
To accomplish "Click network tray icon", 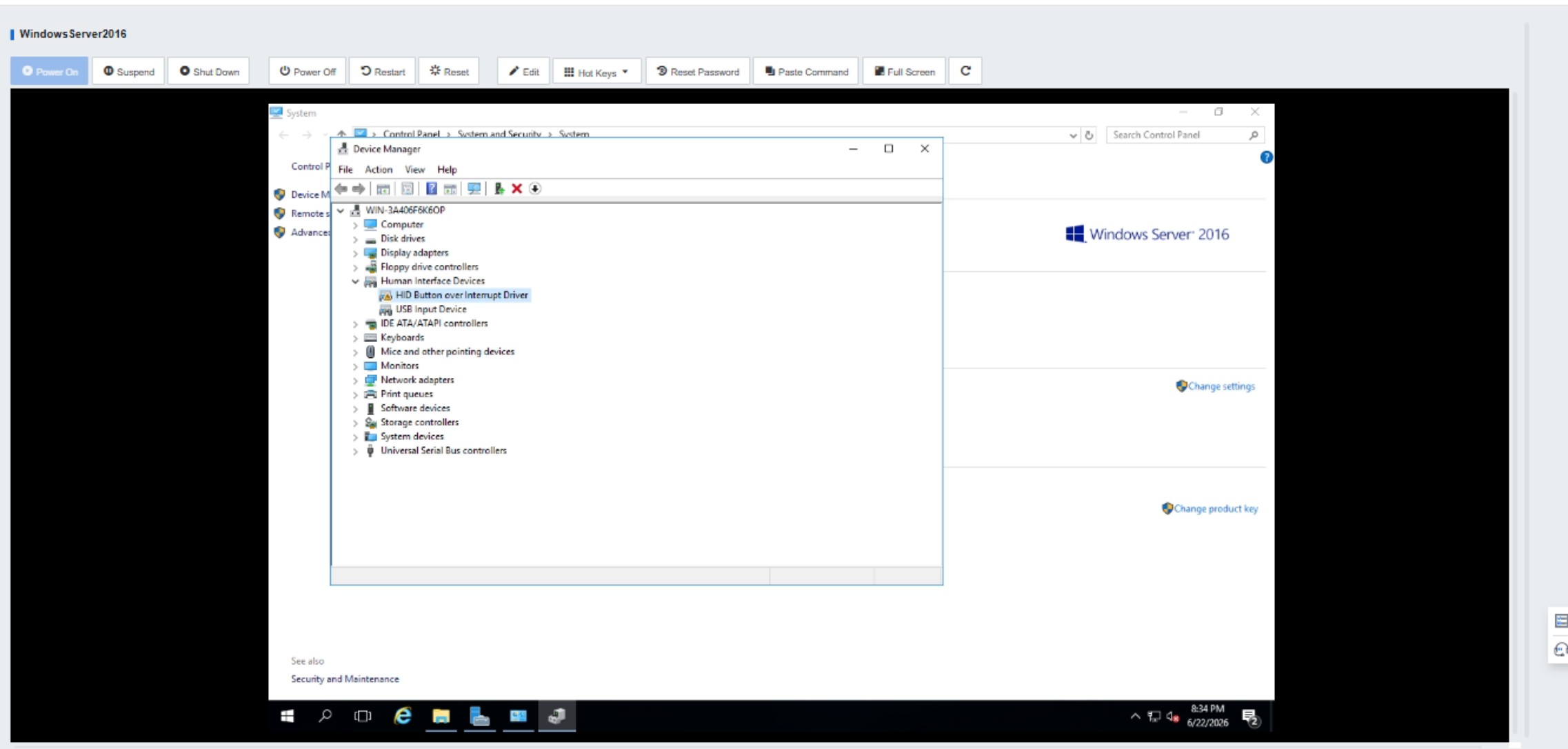I will [1154, 717].
